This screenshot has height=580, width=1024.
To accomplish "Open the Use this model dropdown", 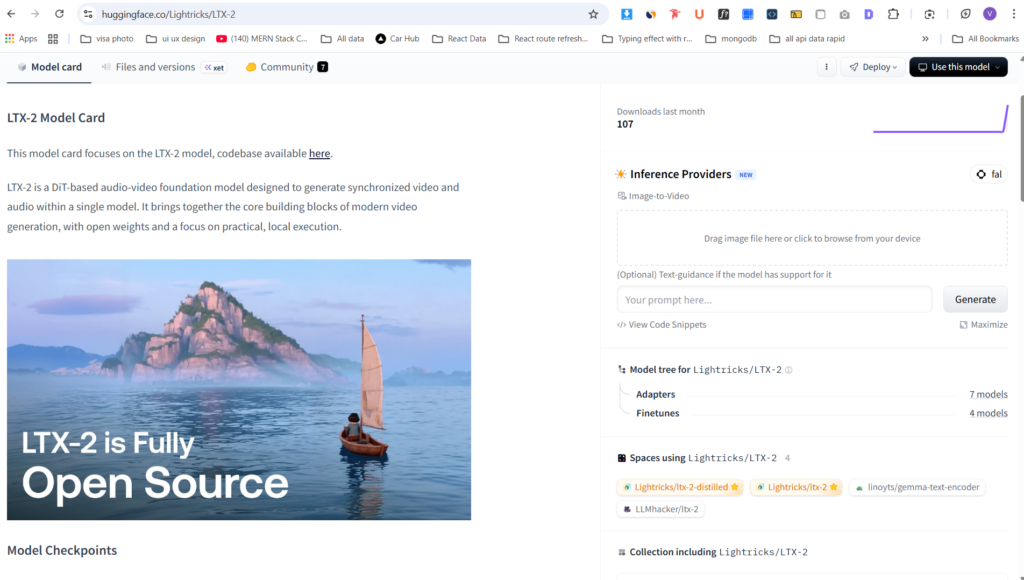I will [x=958, y=67].
